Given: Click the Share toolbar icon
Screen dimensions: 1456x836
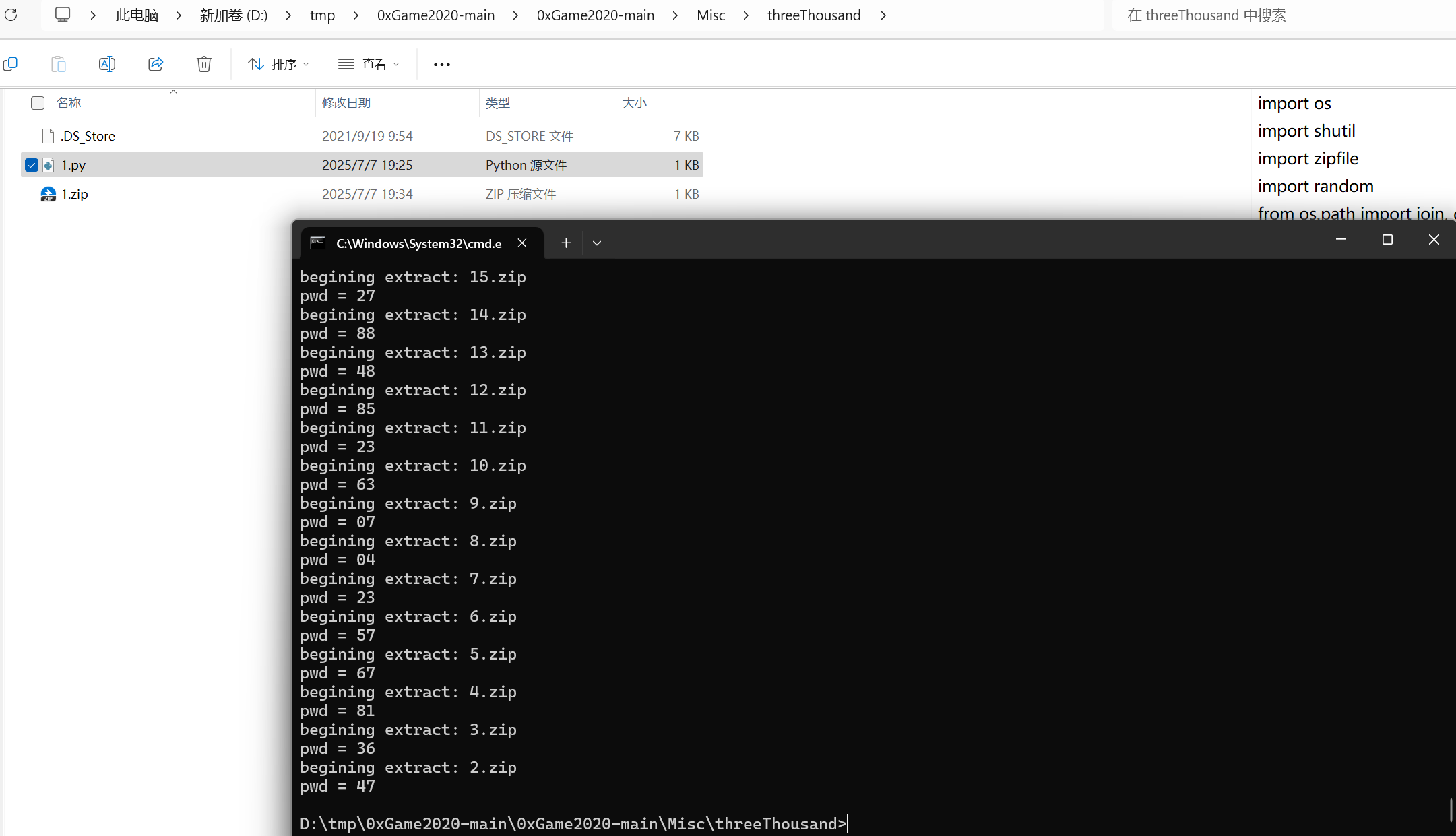Looking at the screenshot, I should click(x=156, y=64).
